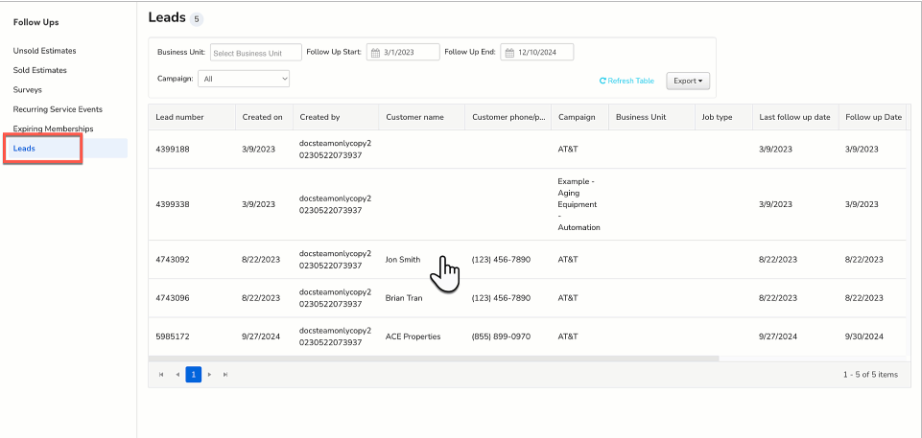Click Jon Smith's phone (123) 456-7890
Viewport: 922px width, 438px height.
[x=501, y=259]
